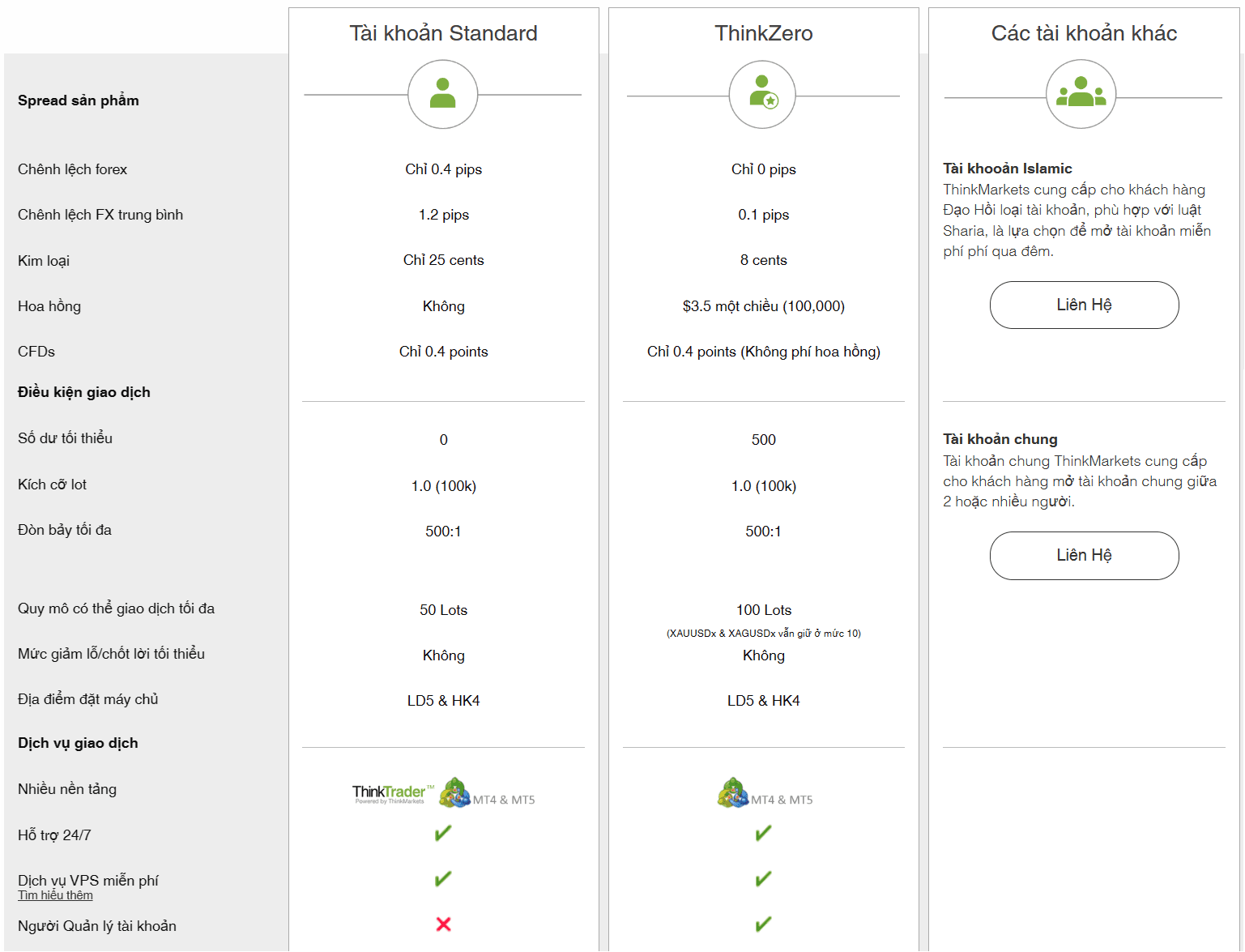The width and height of the screenshot is (1245, 952).
Task: Click ThinkZero account manager green checkmark
Action: (x=763, y=924)
